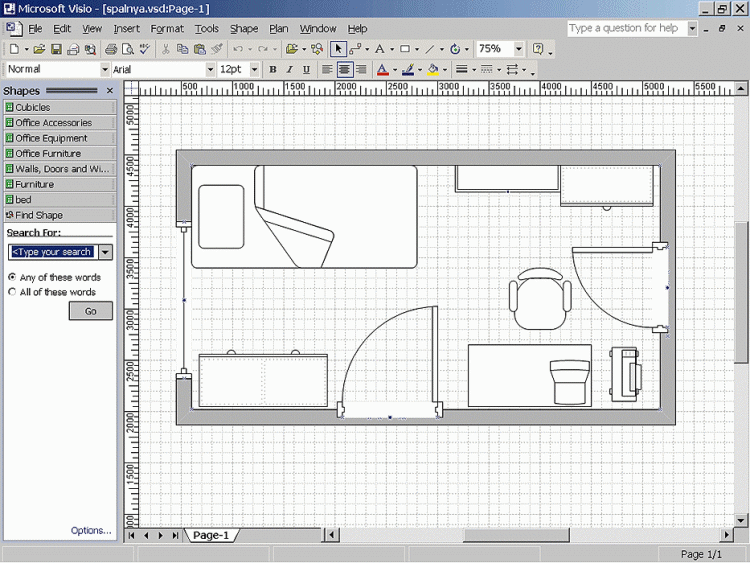This screenshot has width=750, height=563.
Task: Select the Page-1 tab
Action: click(x=211, y=535)
